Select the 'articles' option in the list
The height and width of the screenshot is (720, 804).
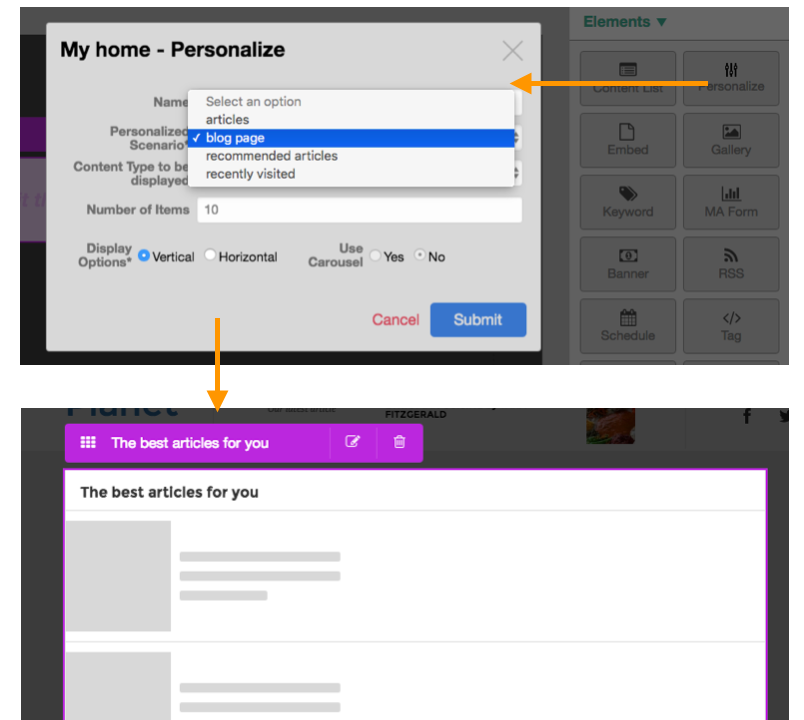point(227,120)
